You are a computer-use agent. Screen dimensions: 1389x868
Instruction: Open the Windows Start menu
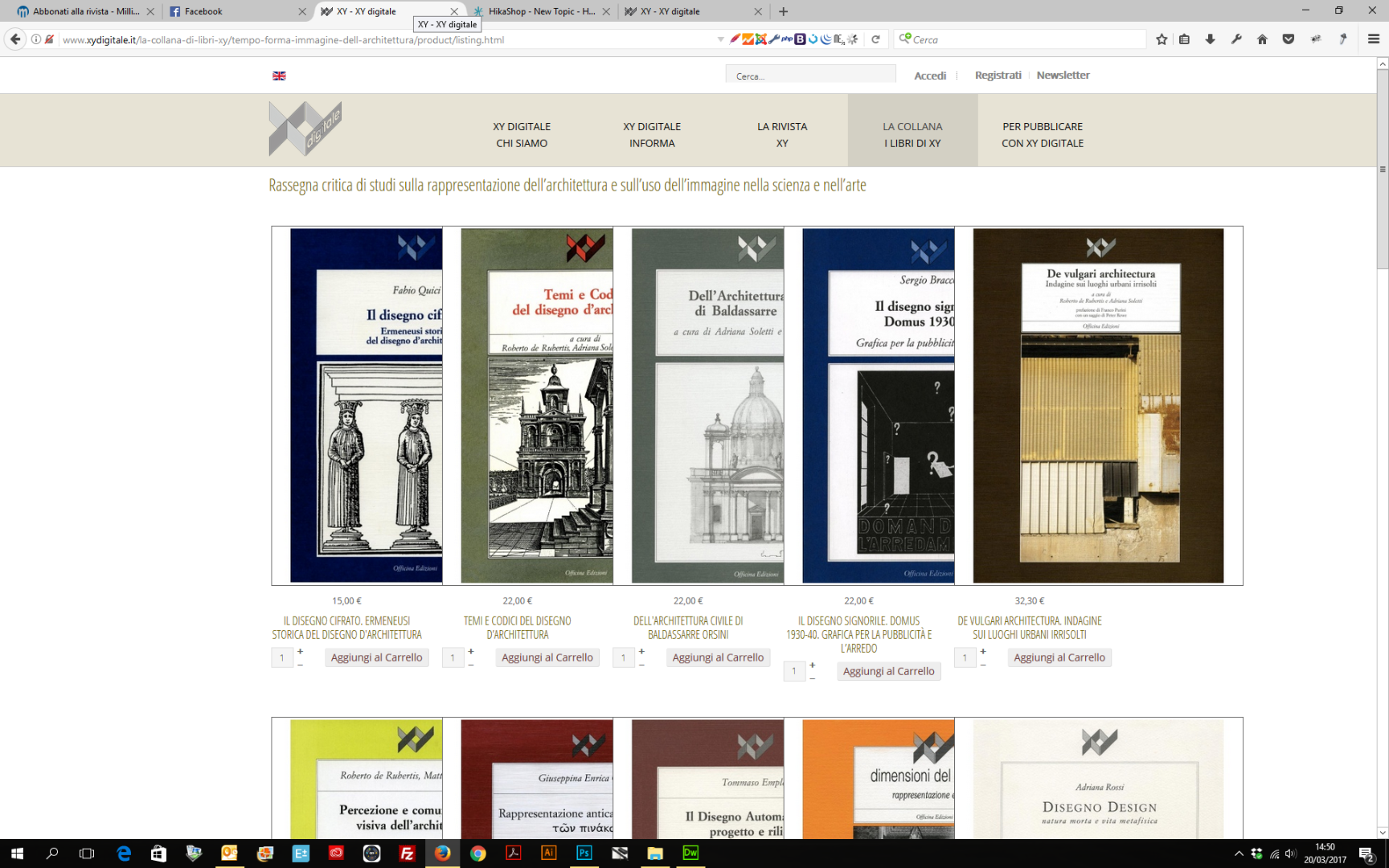[17, 854]
